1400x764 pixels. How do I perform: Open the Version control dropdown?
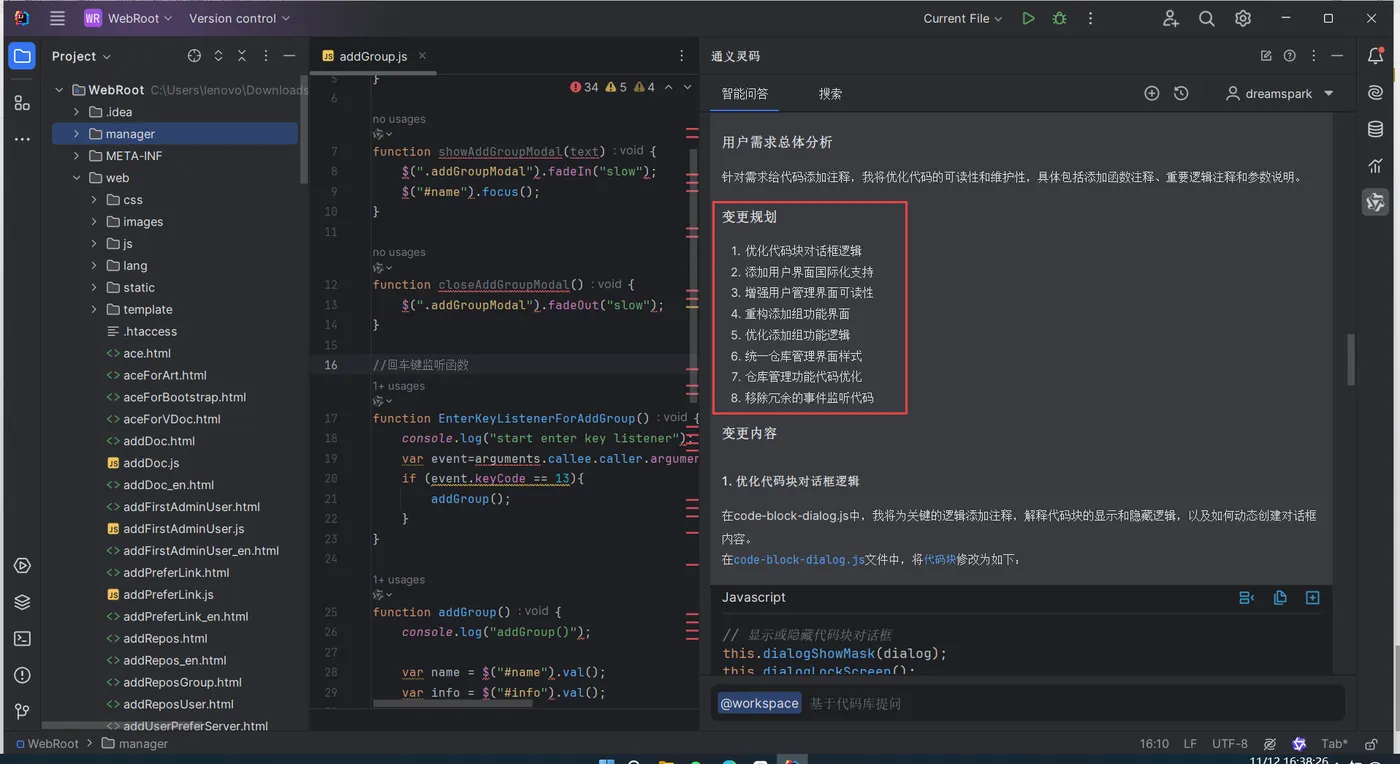pos(239,18)
